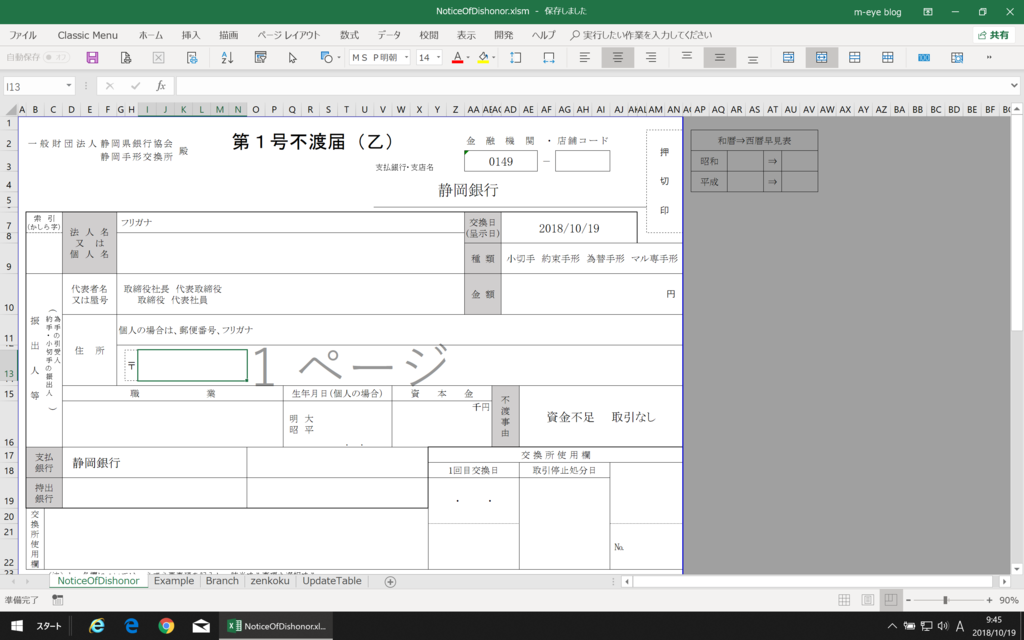Click the last table icon with magnifier
This screenshot has height=640, width=1024.
(957, 57)
